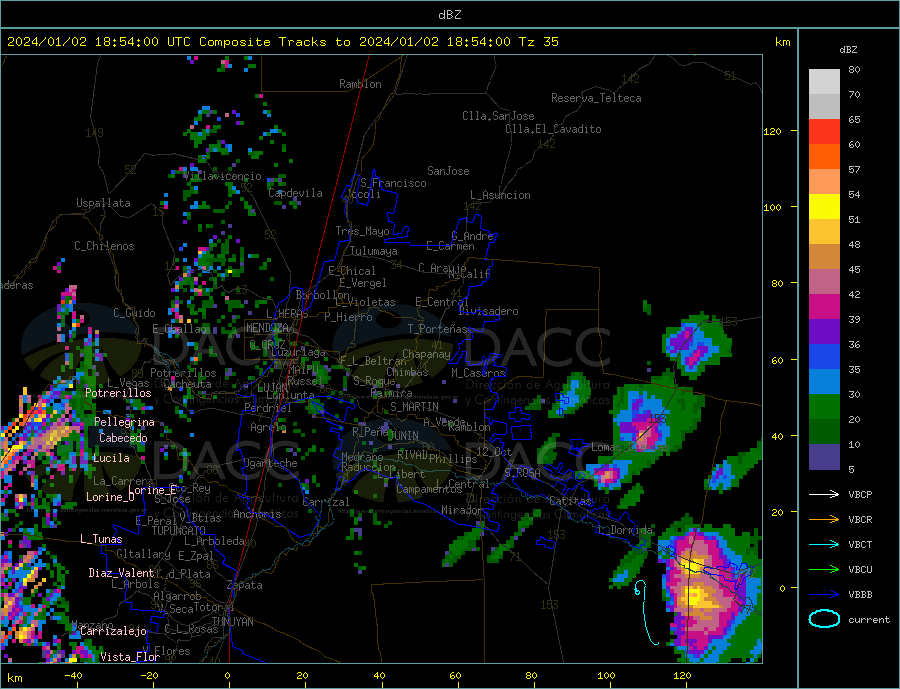Select the bright yellow 54 dBZ swatch

coord(824,207)
